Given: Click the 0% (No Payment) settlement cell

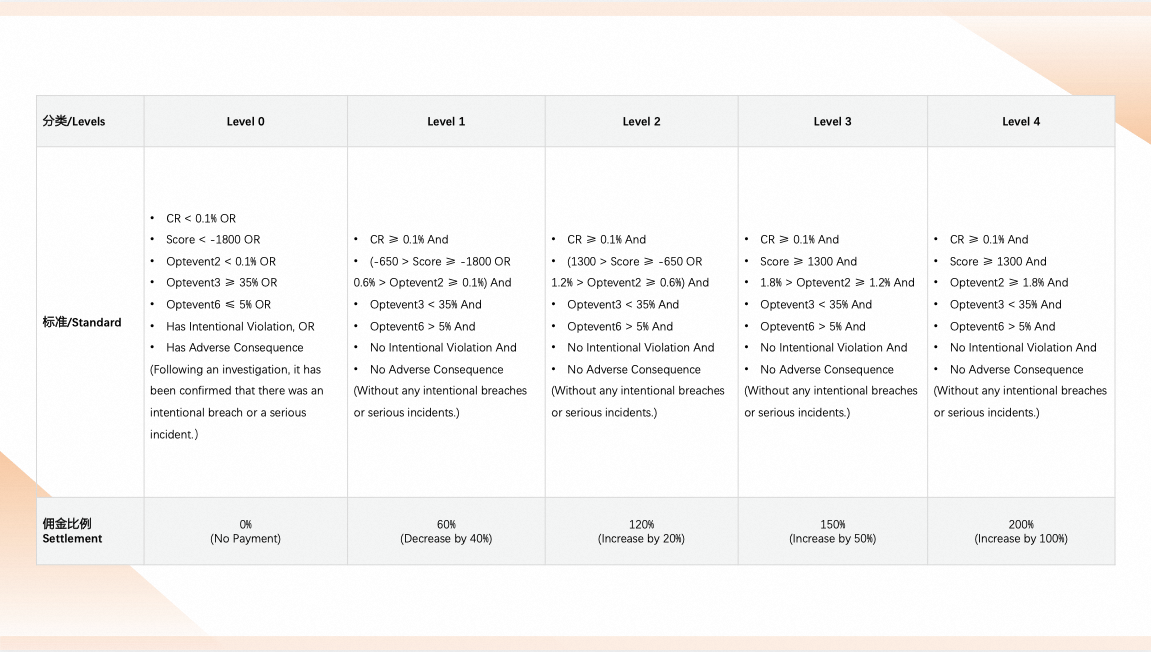Looking at the screenshot, I should 246,531.
